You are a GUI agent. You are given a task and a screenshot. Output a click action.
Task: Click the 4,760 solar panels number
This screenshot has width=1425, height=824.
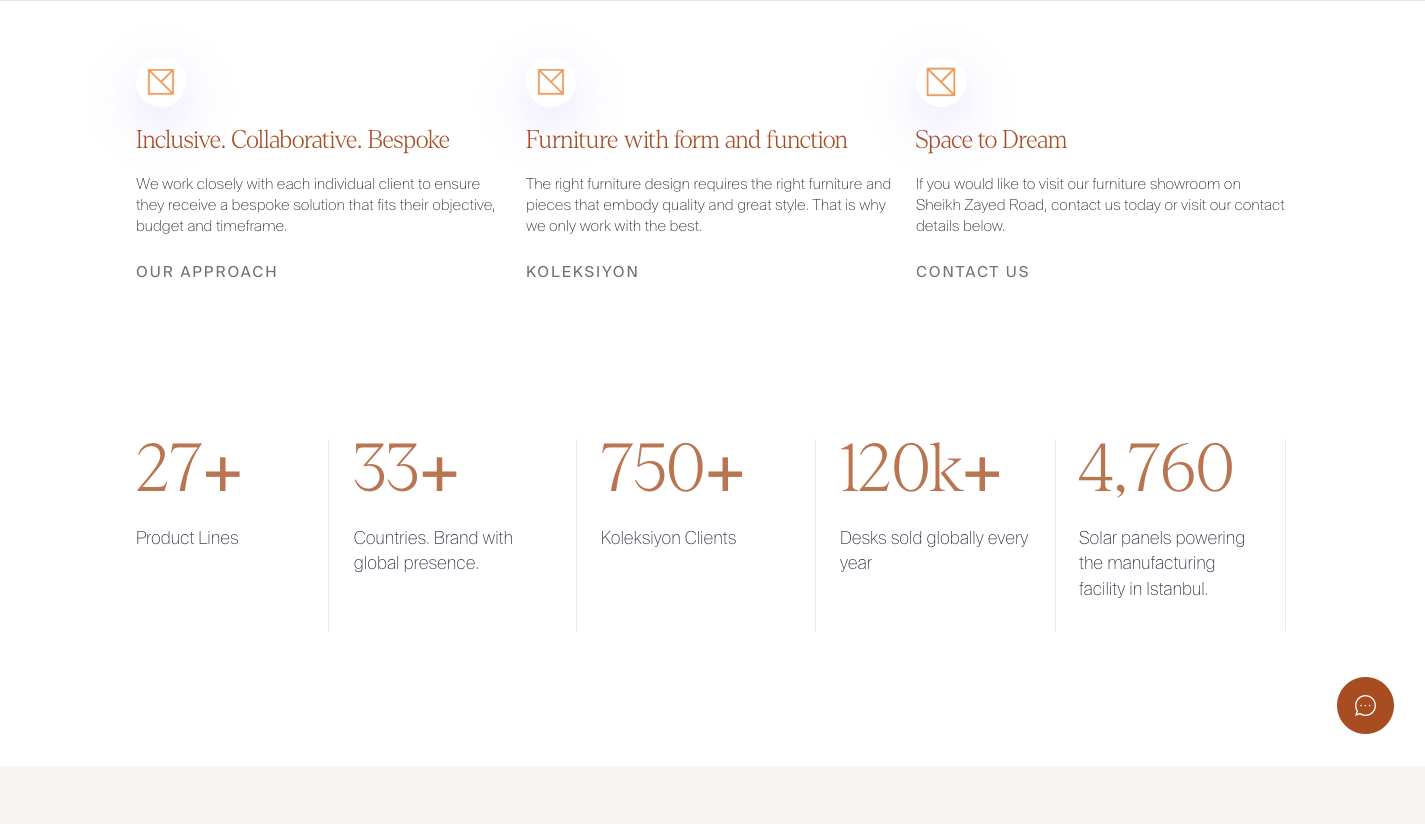(x=1156, y=468)
